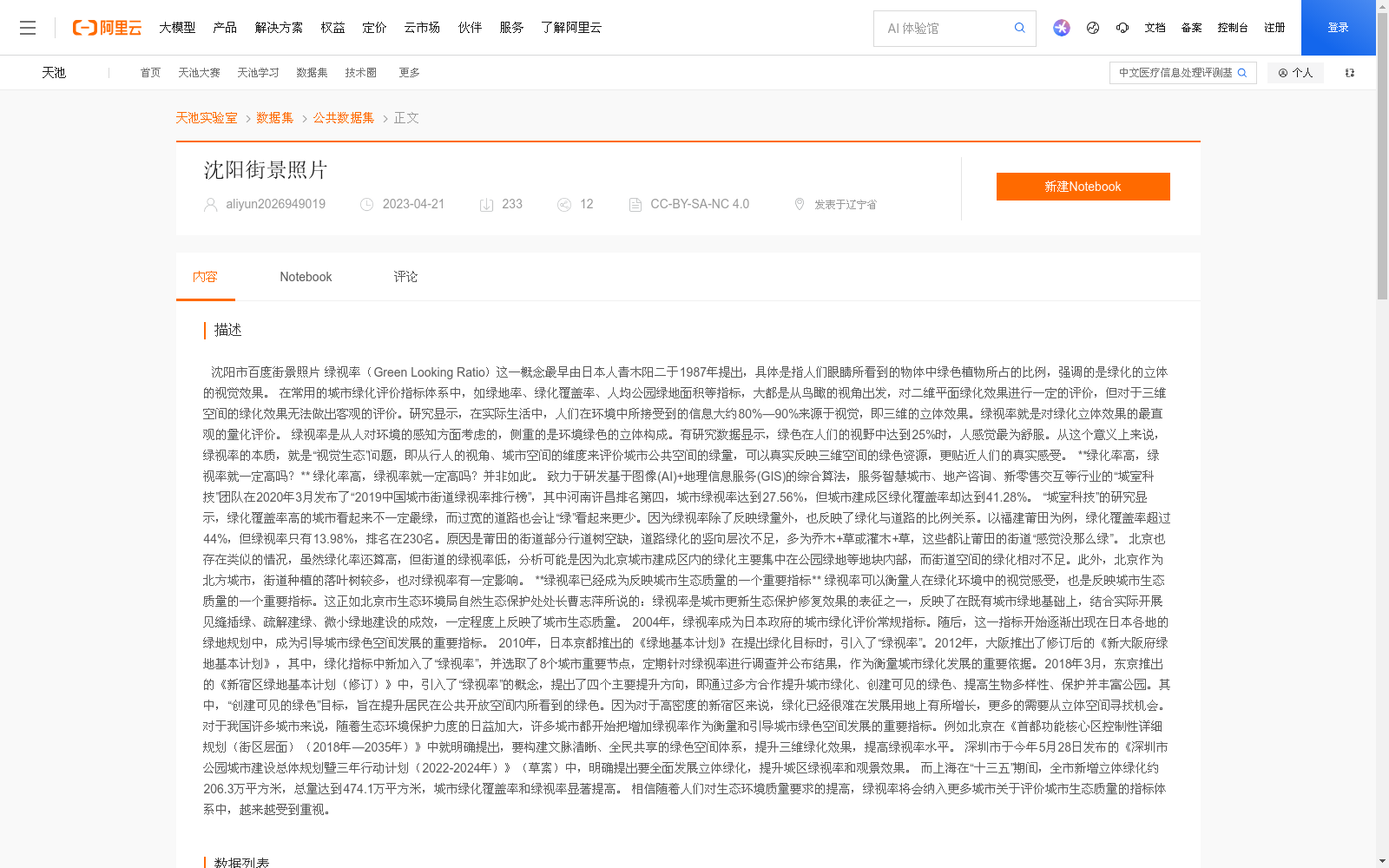Open the 产品 menu
Viewport: 1389px width, 868px height.
(225, 28)
